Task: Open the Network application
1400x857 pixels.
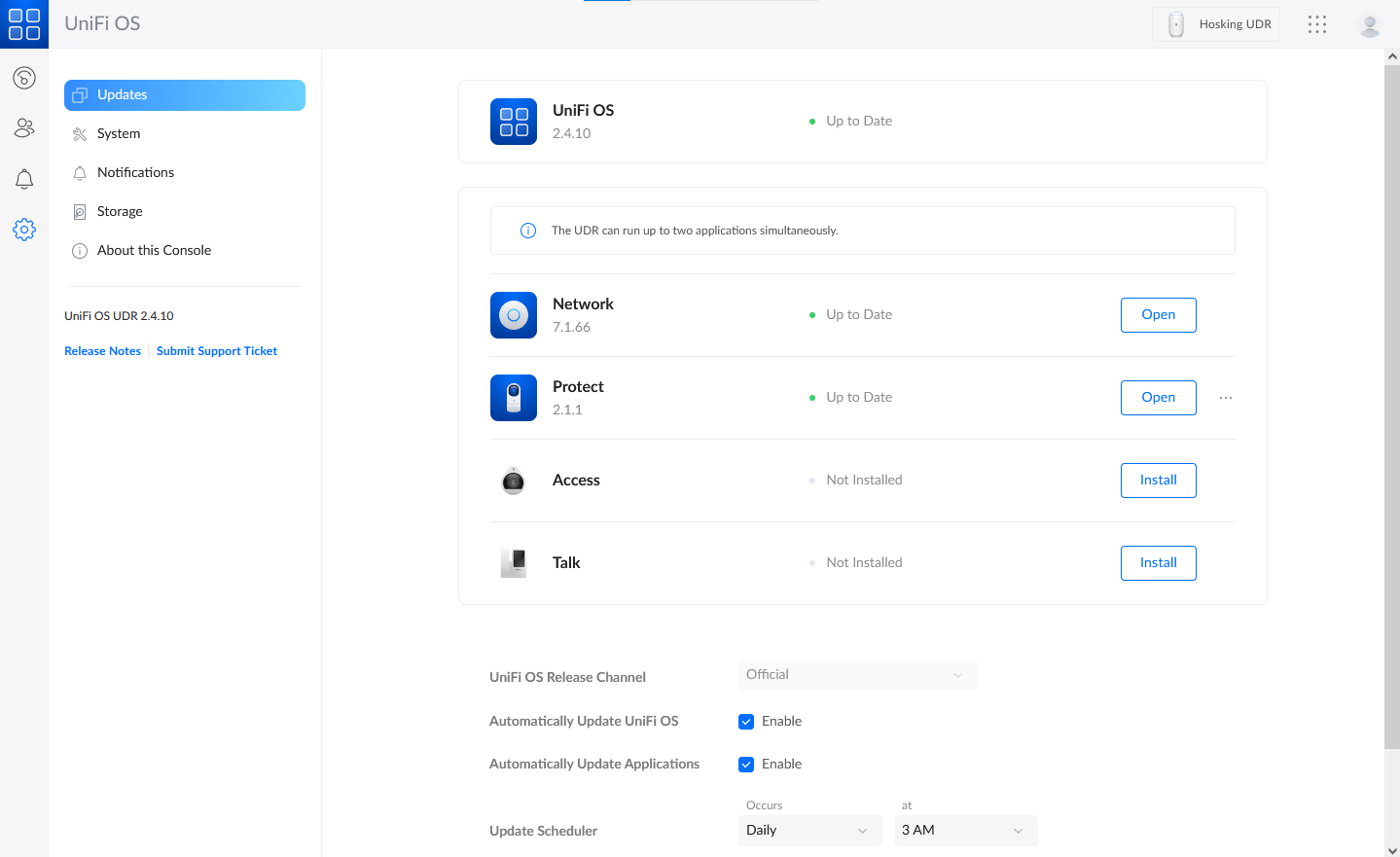Action: pyautogui.click(x=1158, y=315)
